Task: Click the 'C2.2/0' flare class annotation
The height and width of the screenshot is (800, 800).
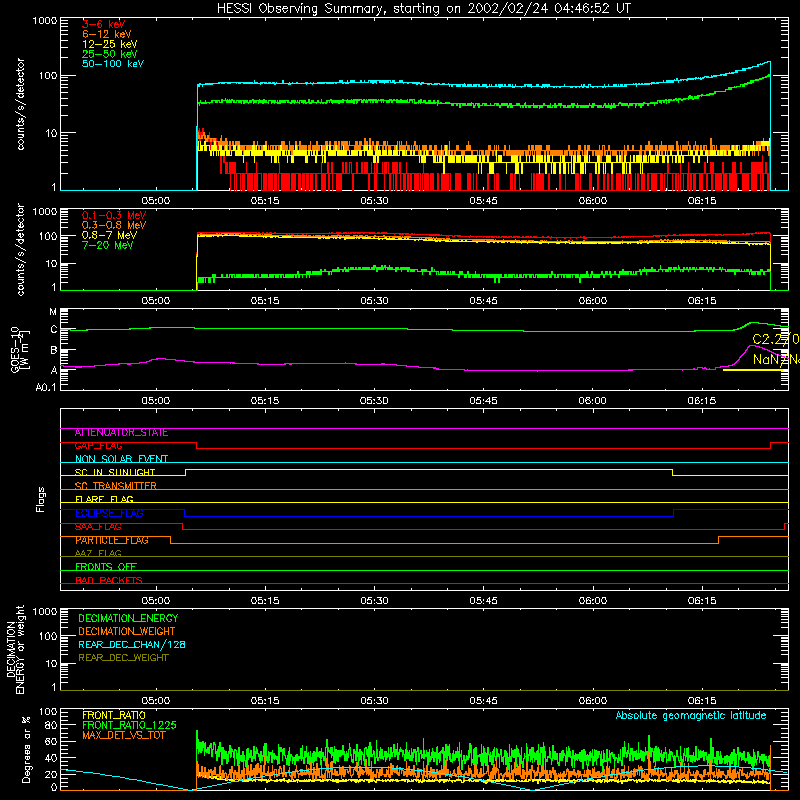Action: click(776, 339)
